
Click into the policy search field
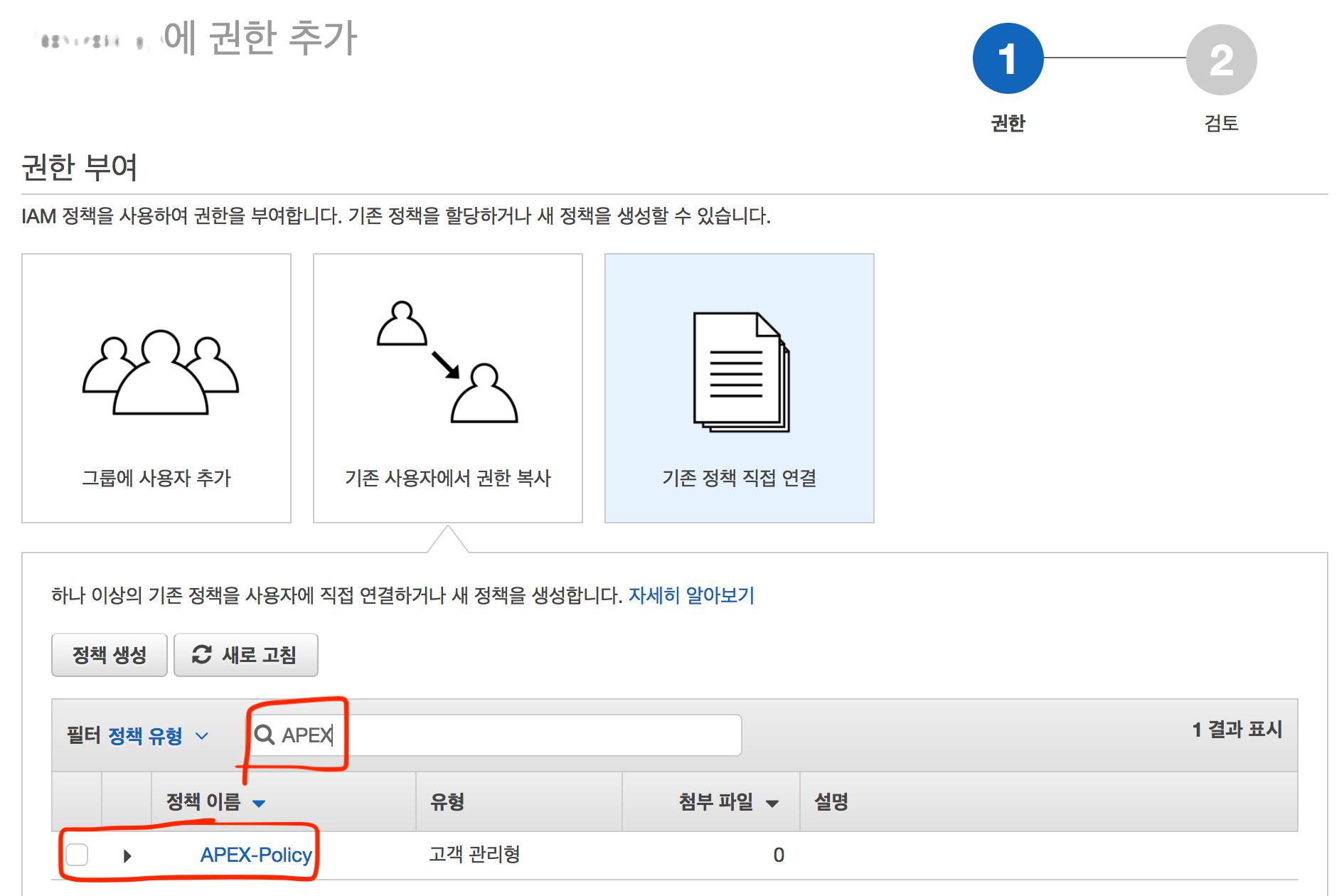tap(533, 735)
